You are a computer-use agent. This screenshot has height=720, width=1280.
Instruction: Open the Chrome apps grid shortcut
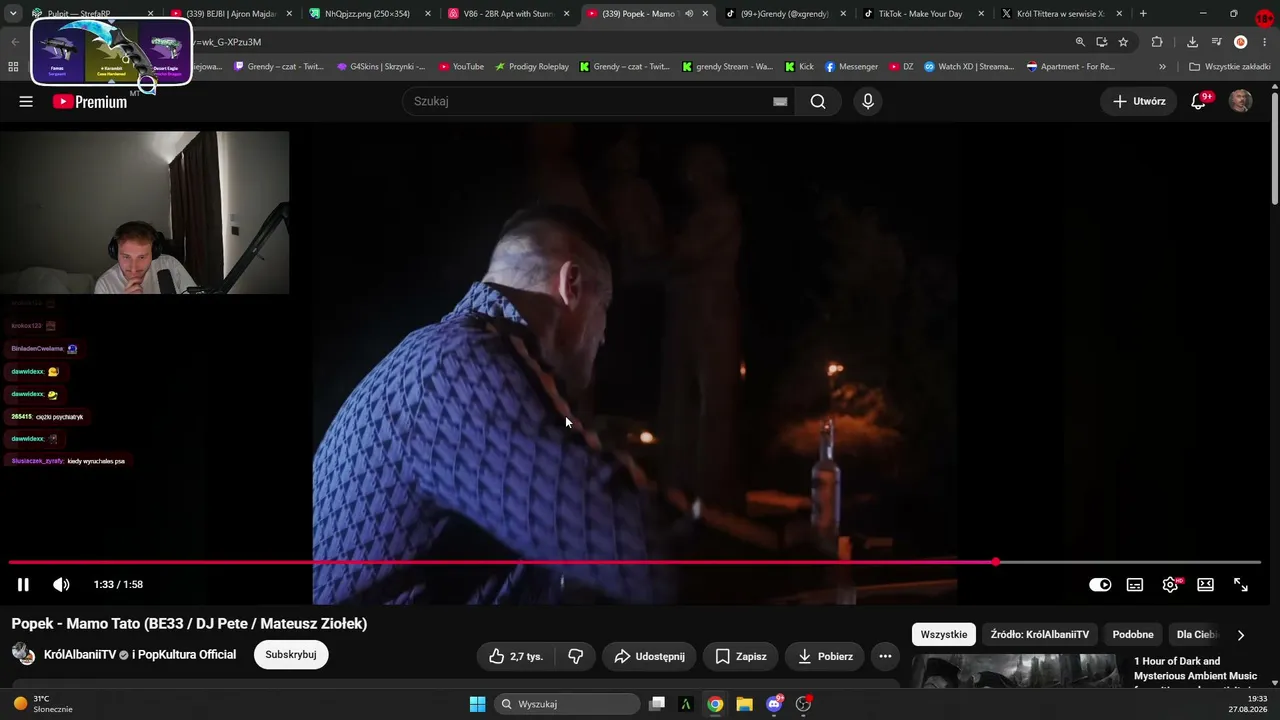(x=13, y=67)
